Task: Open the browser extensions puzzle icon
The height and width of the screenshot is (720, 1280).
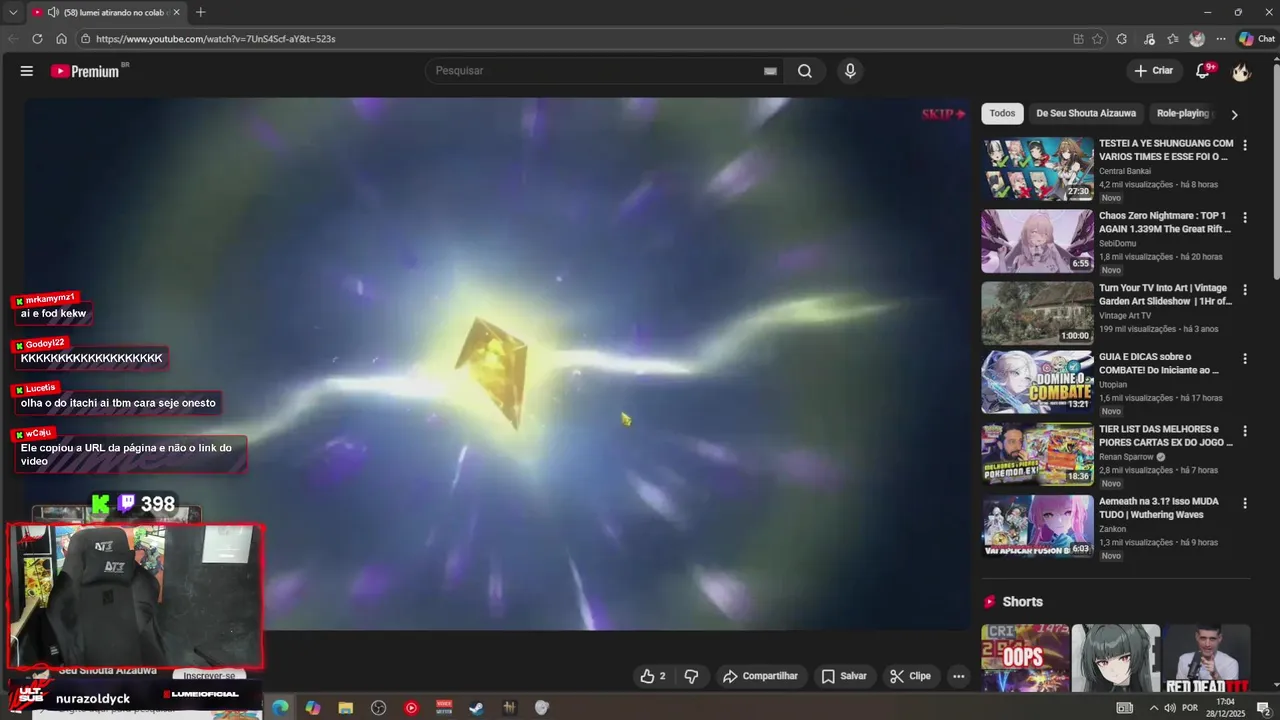Action: pos(1122,39)
